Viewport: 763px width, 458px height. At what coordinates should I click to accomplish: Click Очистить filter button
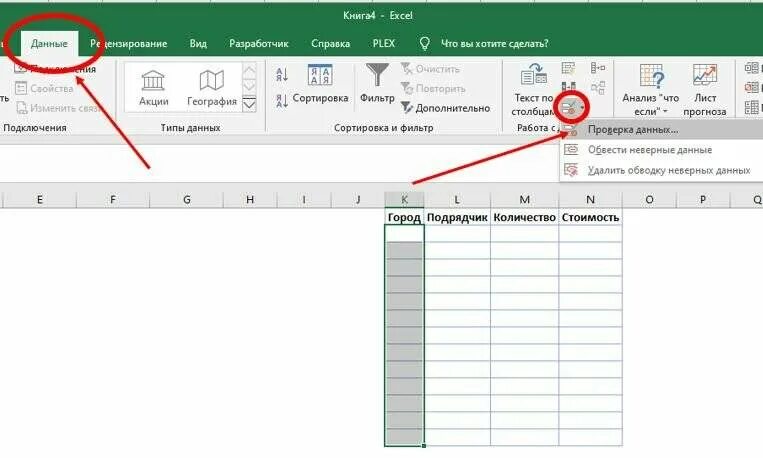pos(430,69)
